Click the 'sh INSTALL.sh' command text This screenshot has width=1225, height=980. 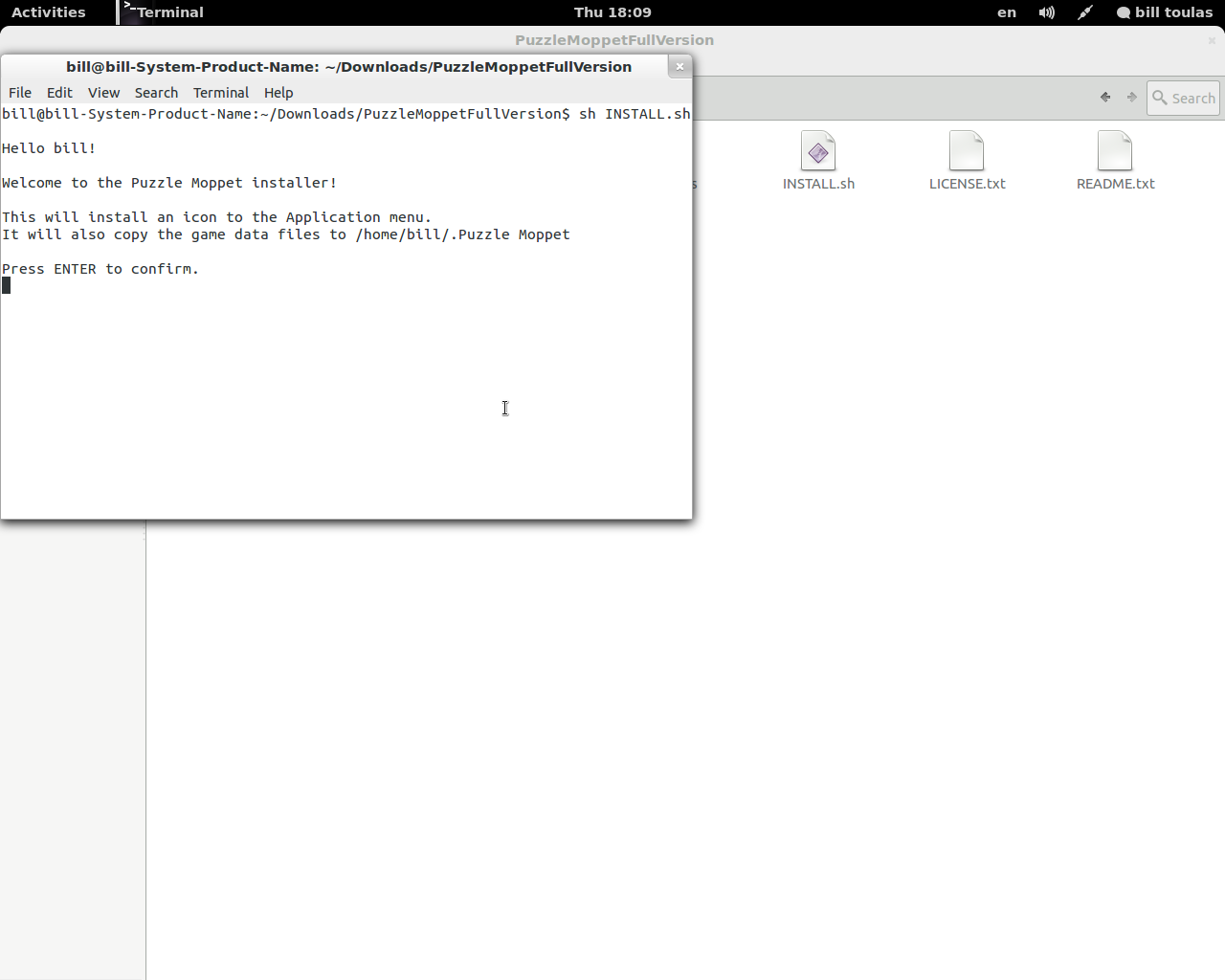[635, 114]
